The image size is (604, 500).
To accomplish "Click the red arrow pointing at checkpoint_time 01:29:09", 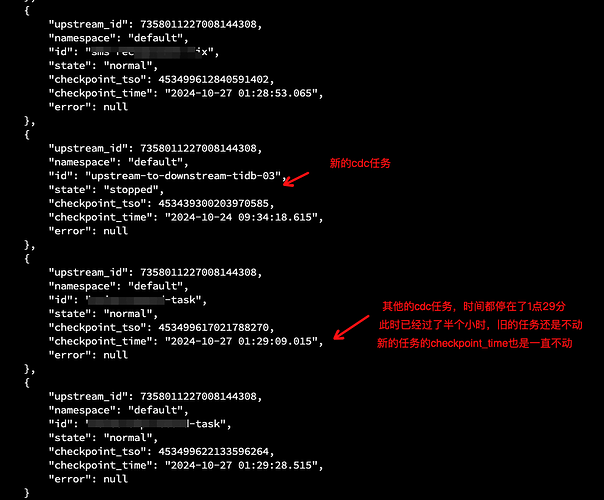I will (x=351, y=327).
